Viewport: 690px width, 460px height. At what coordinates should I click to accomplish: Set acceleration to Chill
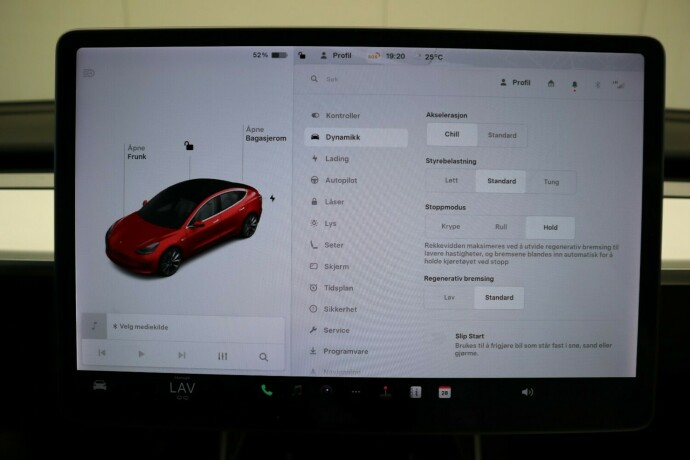[x=452, y=135]
